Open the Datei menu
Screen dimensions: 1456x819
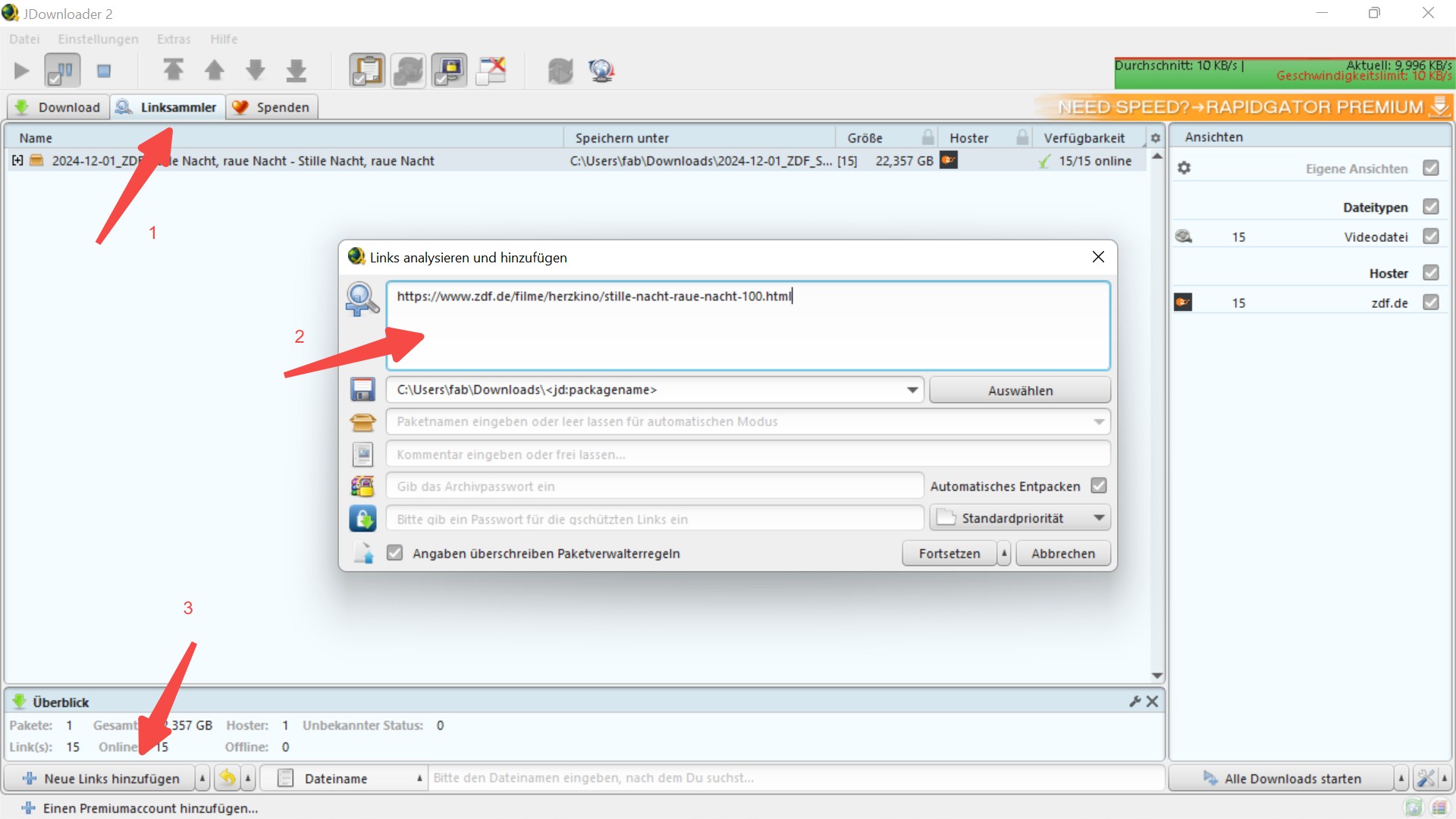24,39
